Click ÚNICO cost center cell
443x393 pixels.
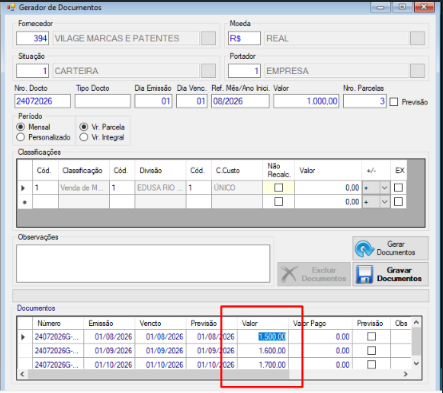[237, 188]
